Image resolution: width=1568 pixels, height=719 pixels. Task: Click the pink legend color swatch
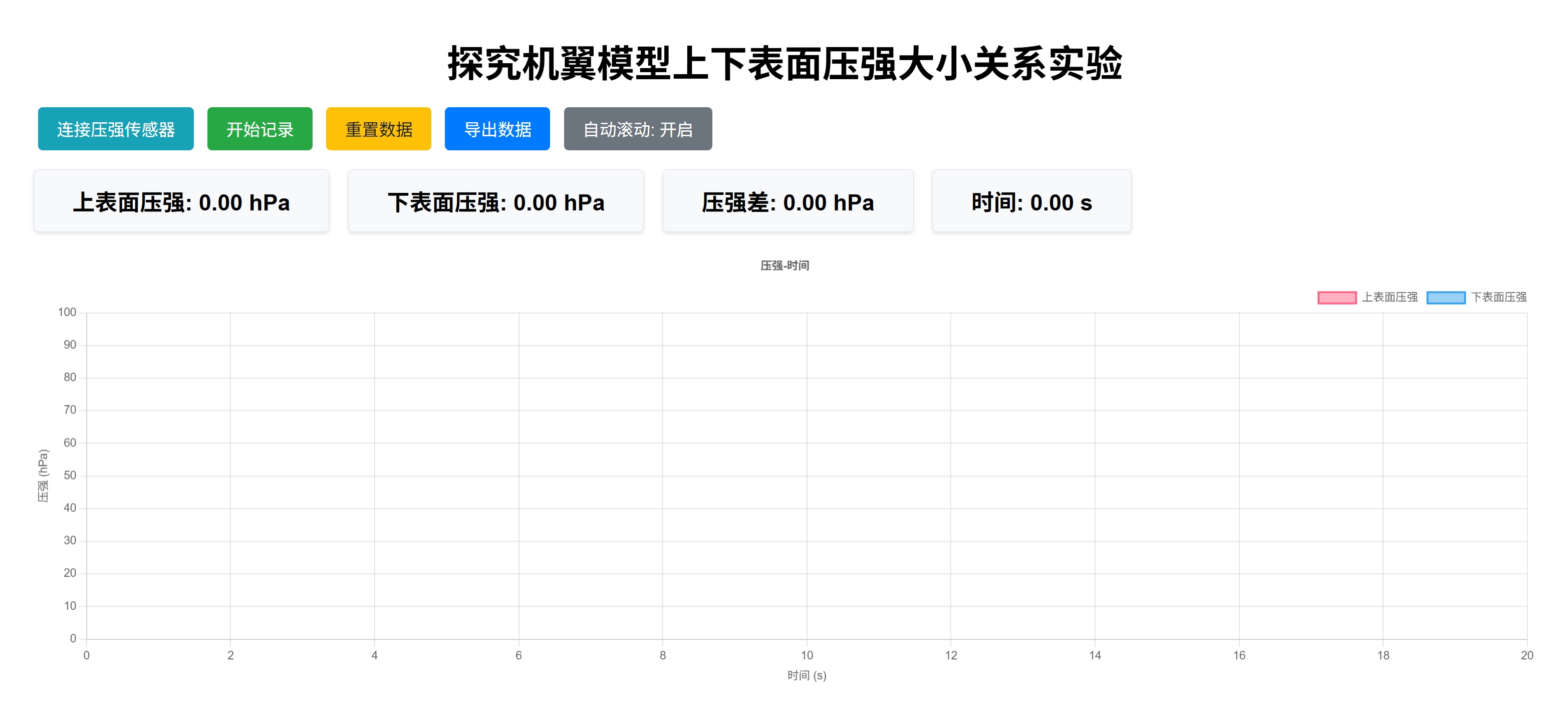click(1337, 297)
